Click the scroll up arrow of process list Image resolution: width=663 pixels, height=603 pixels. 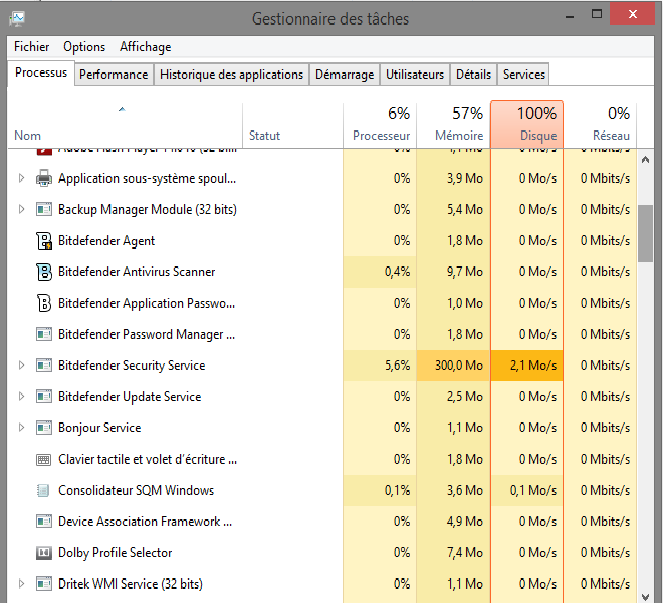pyautogui.click(x=645, y=160)
